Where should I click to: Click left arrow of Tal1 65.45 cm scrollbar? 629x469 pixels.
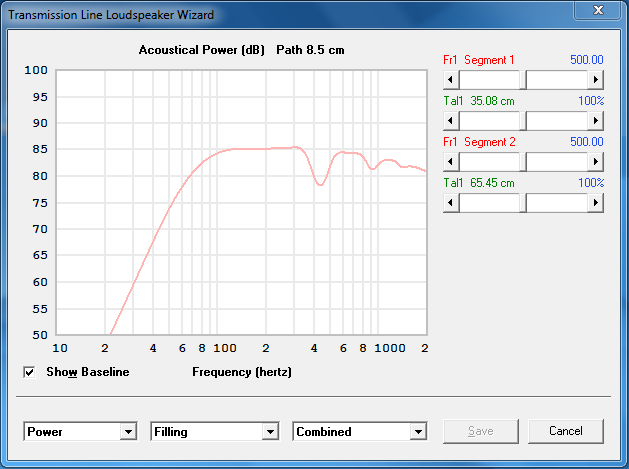coord(451,203)
